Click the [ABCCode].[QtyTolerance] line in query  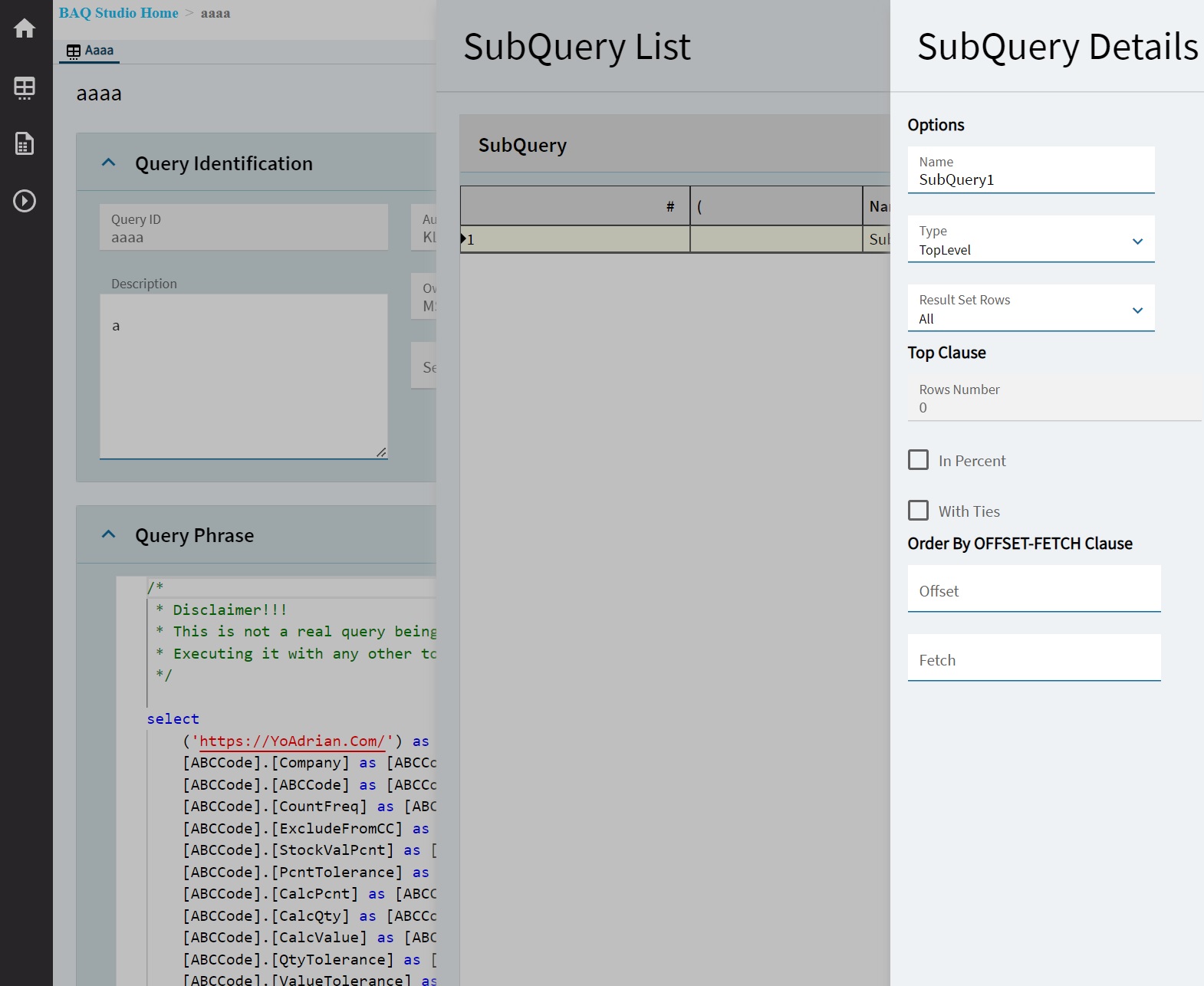click(309, 960)
